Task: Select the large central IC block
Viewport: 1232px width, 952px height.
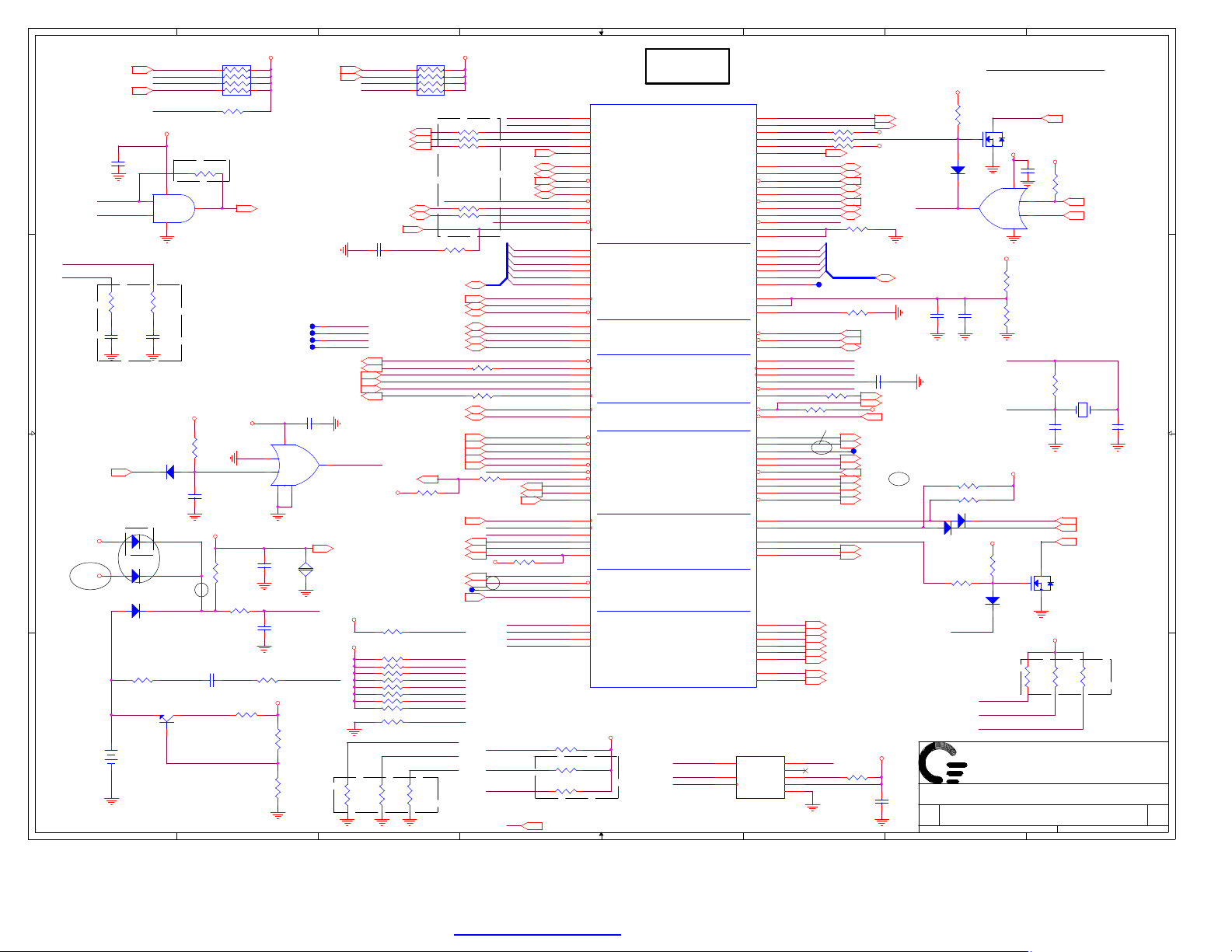Action: click(x=673, y=396)
